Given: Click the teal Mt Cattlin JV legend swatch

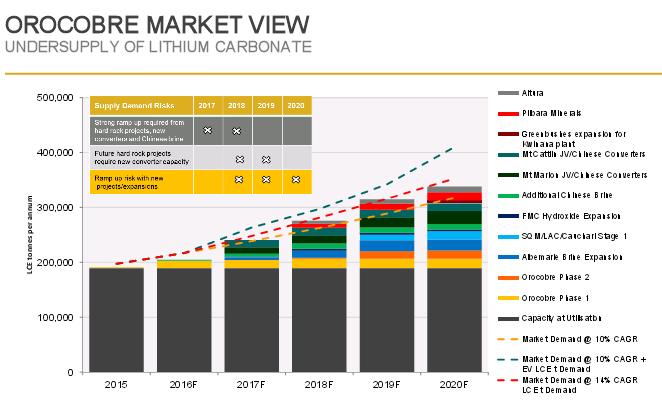Looking at the screenshot, I should pos(508,154).
